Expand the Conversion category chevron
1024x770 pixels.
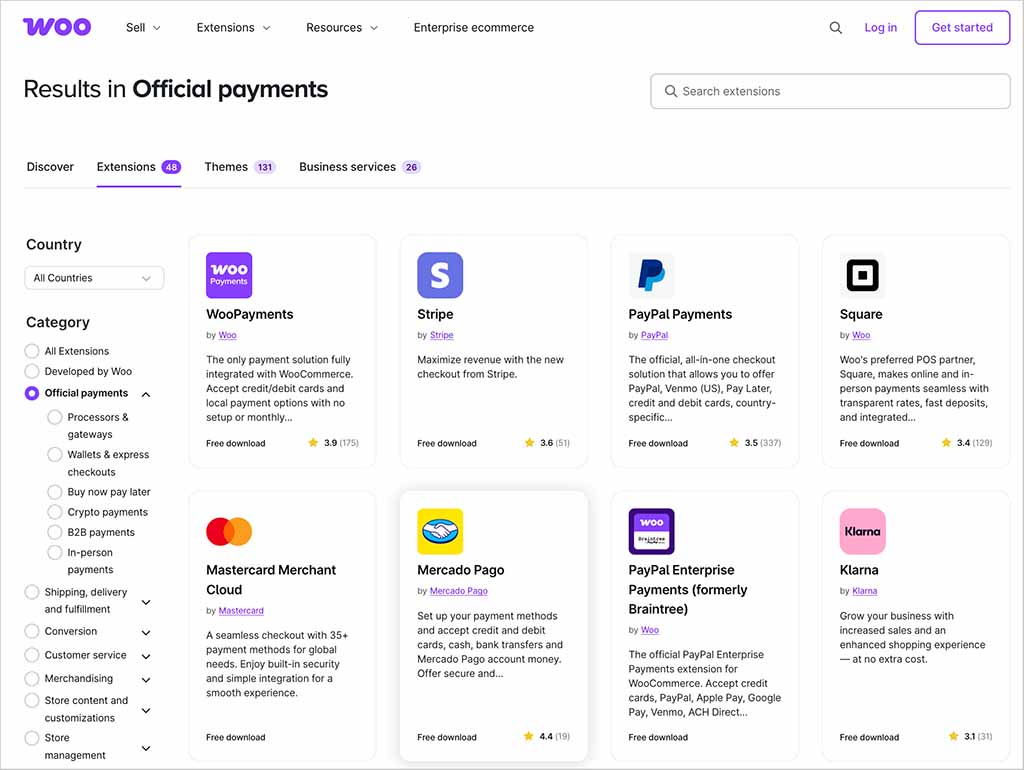(x=146, y=632)
